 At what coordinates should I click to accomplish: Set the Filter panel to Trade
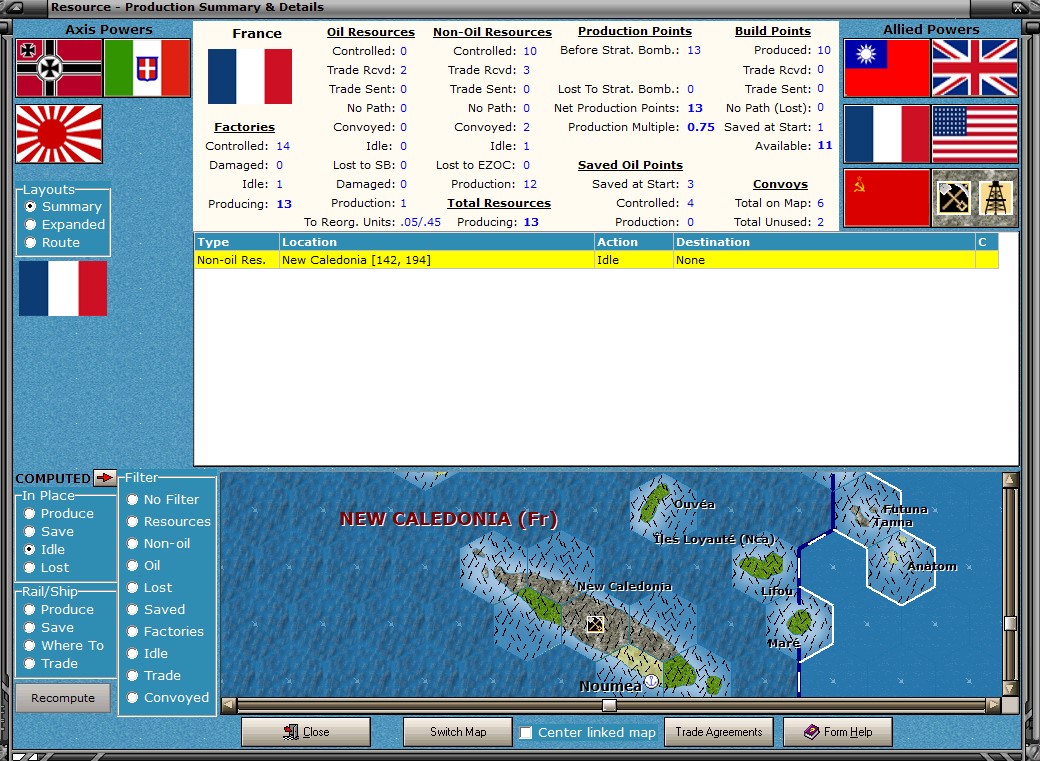click(133, 675)
